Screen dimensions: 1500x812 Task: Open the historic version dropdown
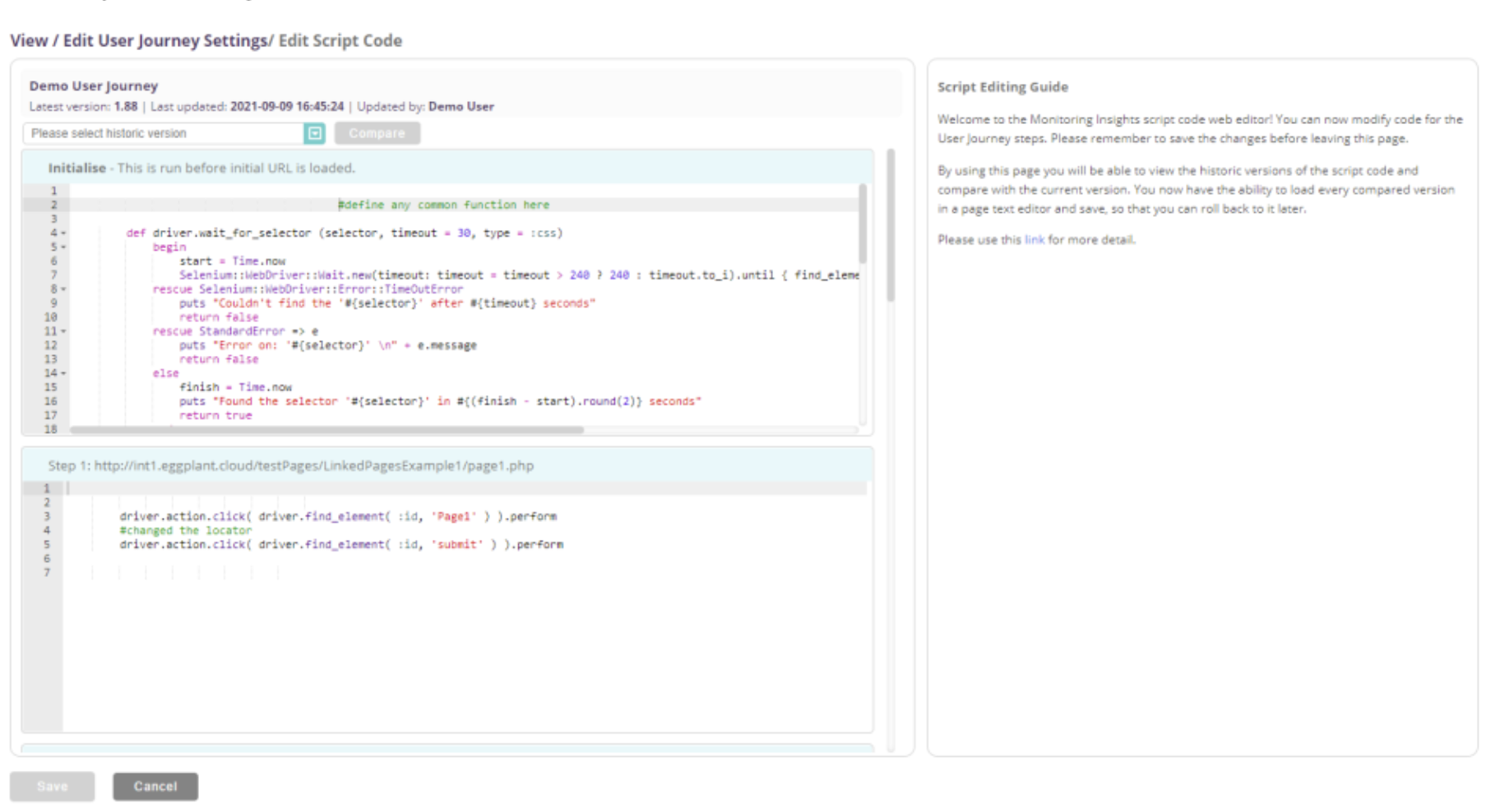[x=164, y=132]
